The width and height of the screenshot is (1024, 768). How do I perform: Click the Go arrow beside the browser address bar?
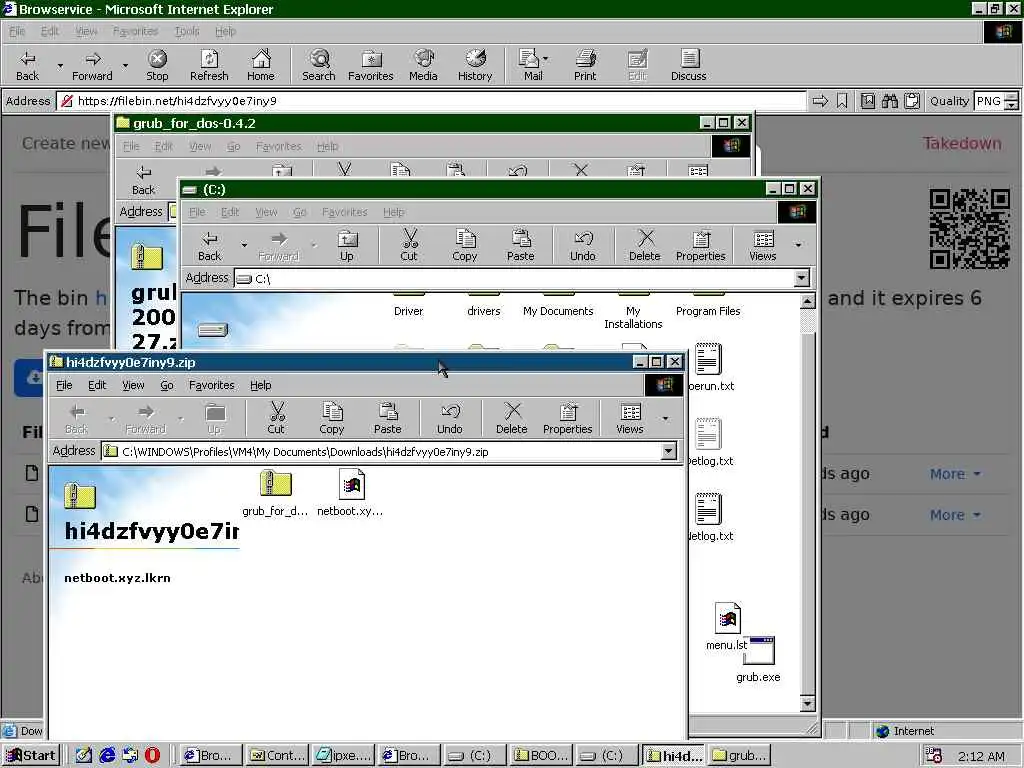[820, 101]
